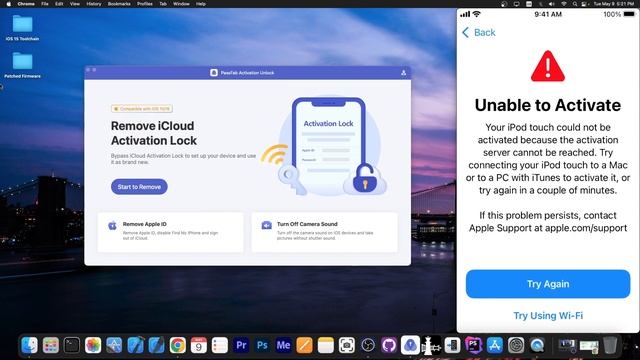
Task: Open the App Store from the dock
Action: click(495, 345)
